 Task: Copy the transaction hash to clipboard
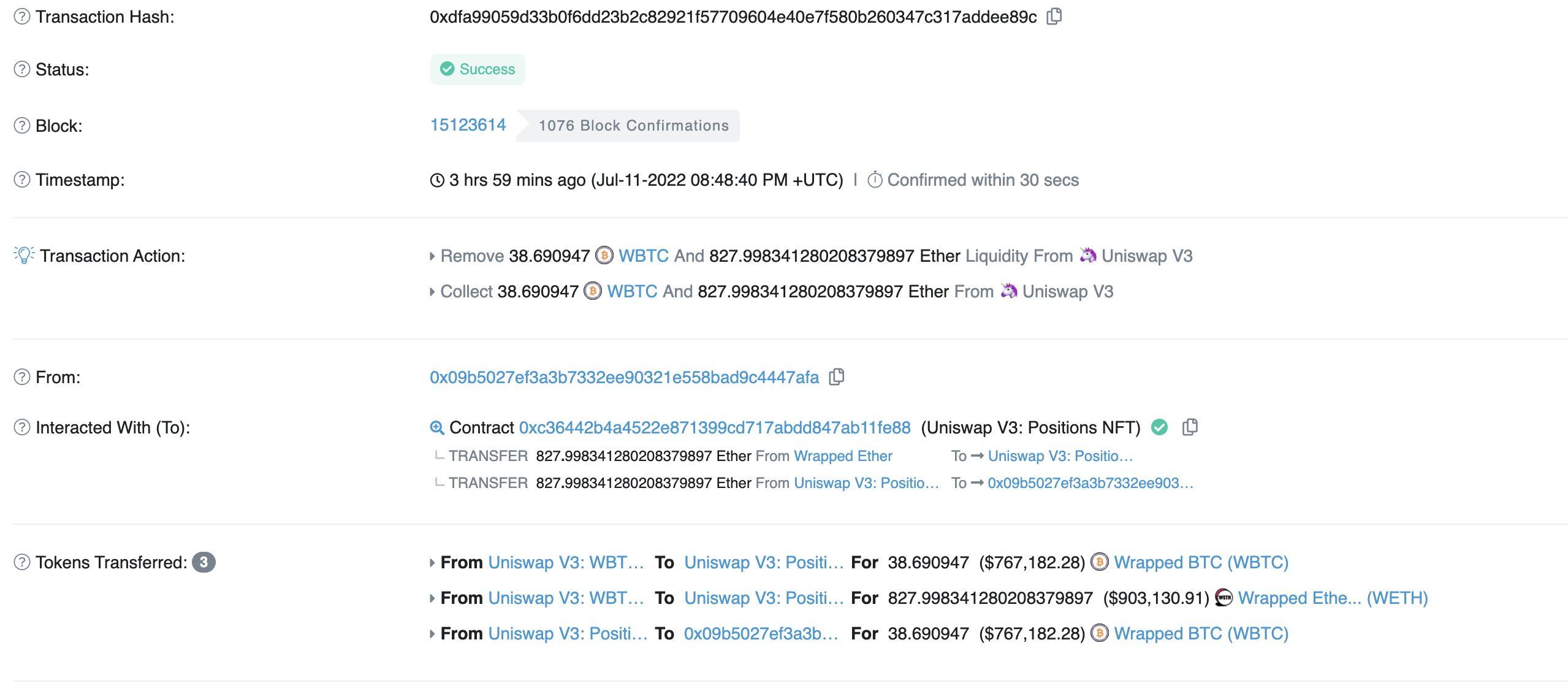tap(1054, 17)
